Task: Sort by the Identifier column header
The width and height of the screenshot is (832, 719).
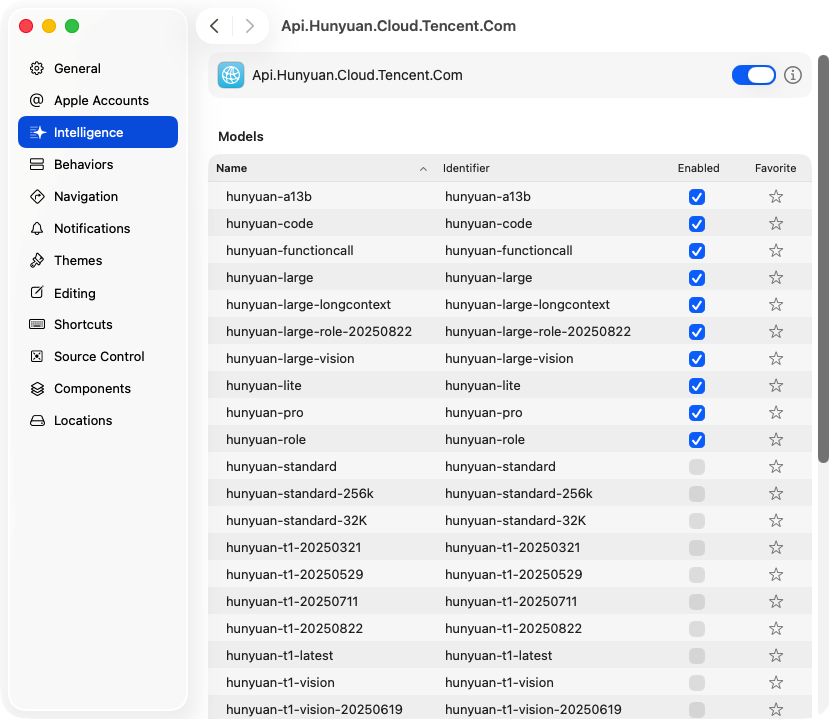Action: pos(466,168)
